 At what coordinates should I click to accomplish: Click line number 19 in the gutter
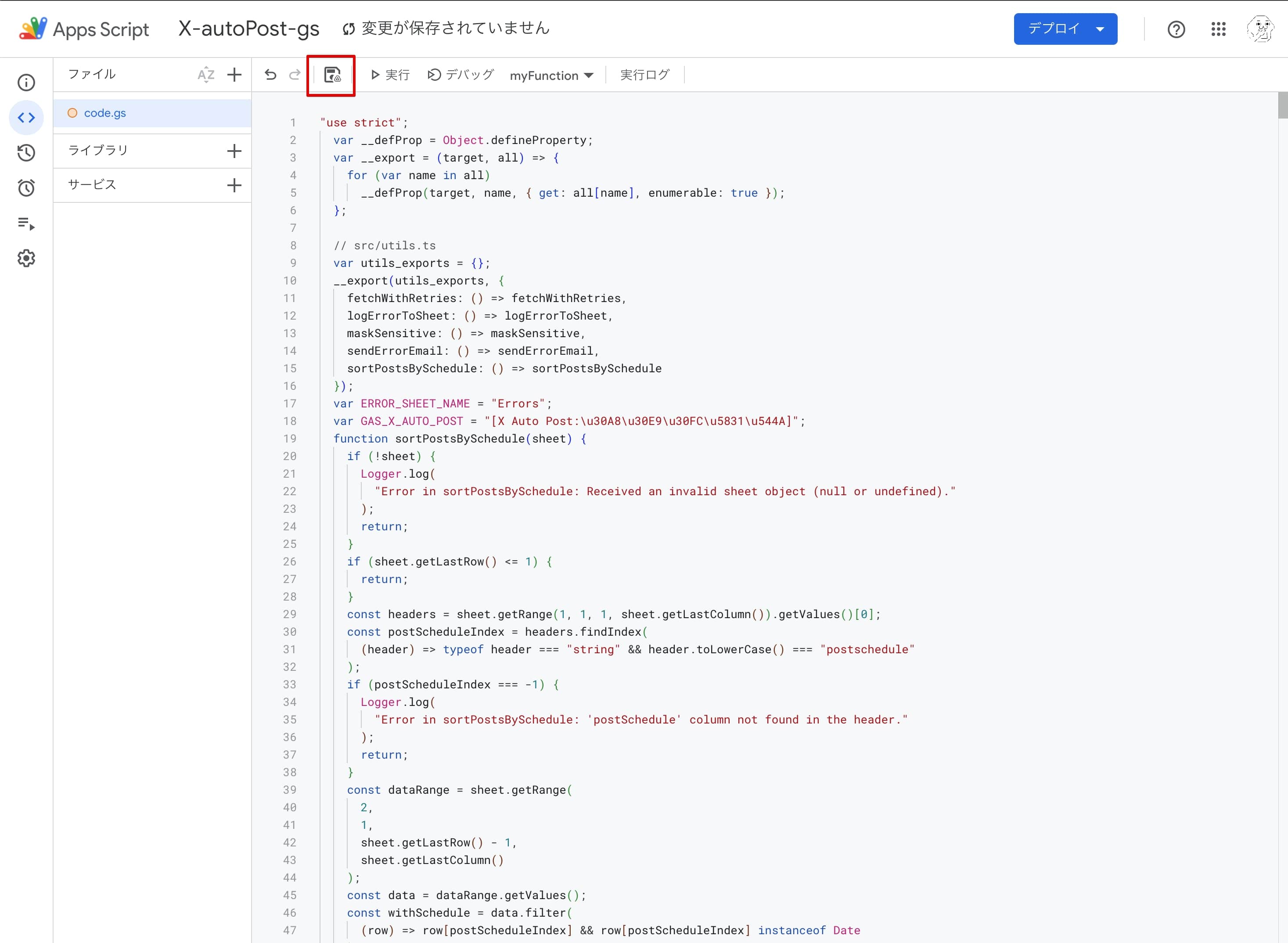coord(290,439)
